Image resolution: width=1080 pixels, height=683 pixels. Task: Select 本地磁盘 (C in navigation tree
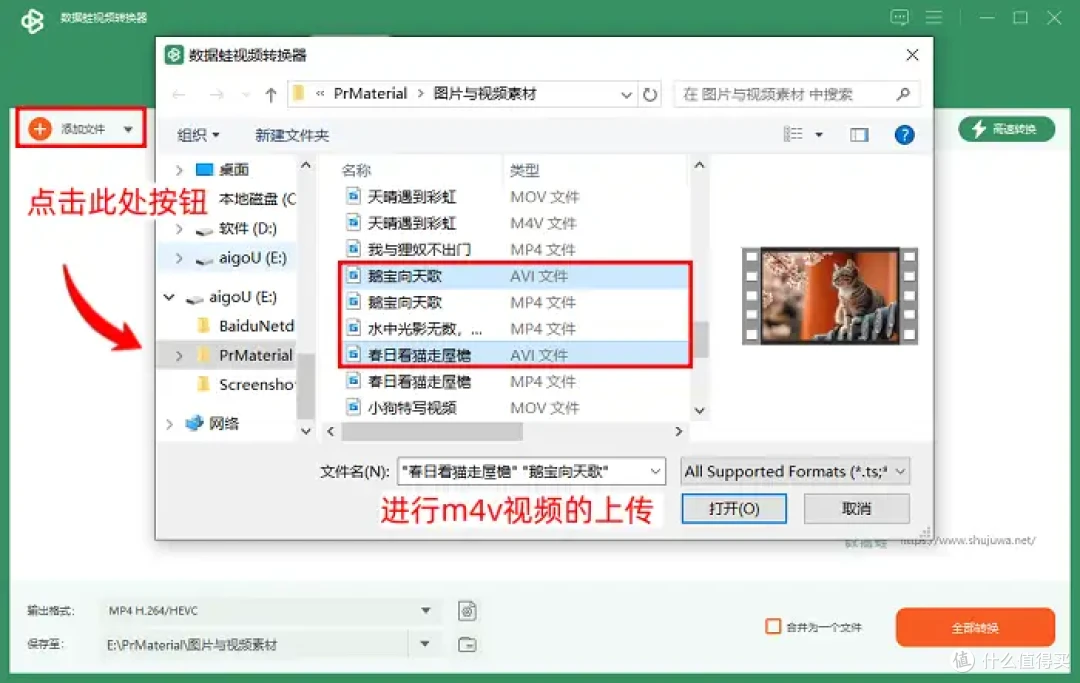(x=257, y=199)
